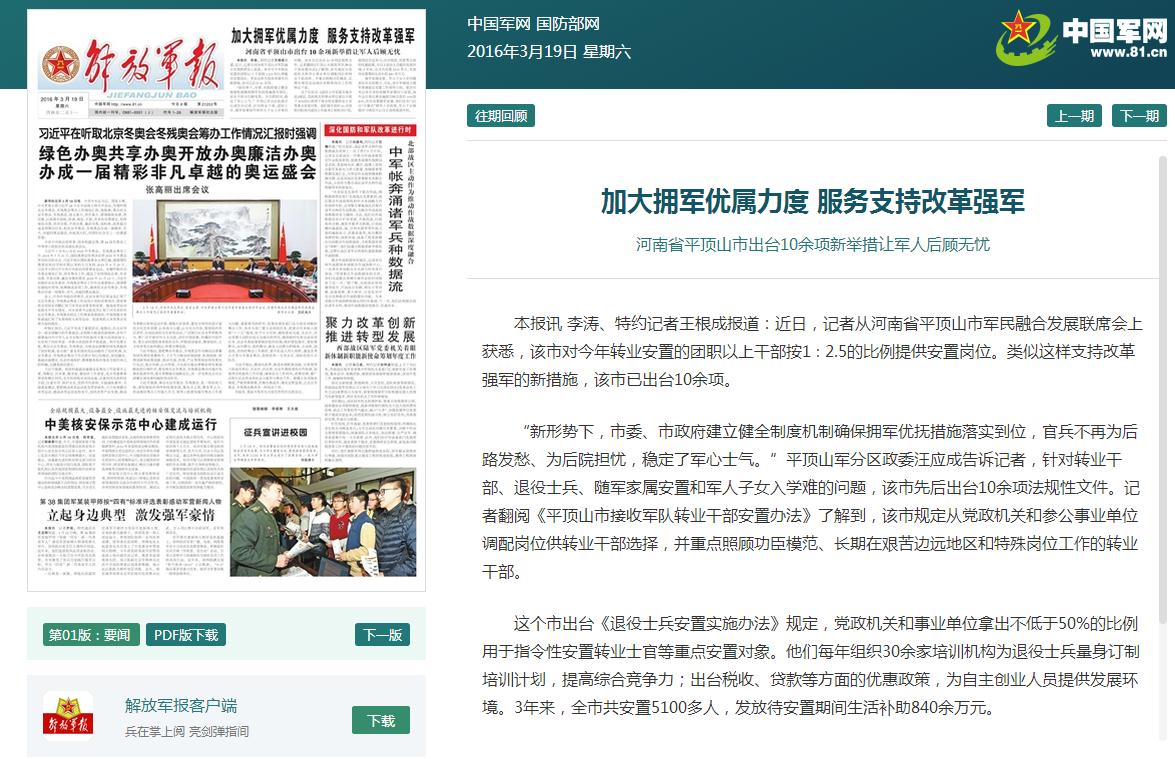This screenshot has width=1175, height=759.
Task: Click the 解放军报 client app icon
Action: click(x=68, y=716)
